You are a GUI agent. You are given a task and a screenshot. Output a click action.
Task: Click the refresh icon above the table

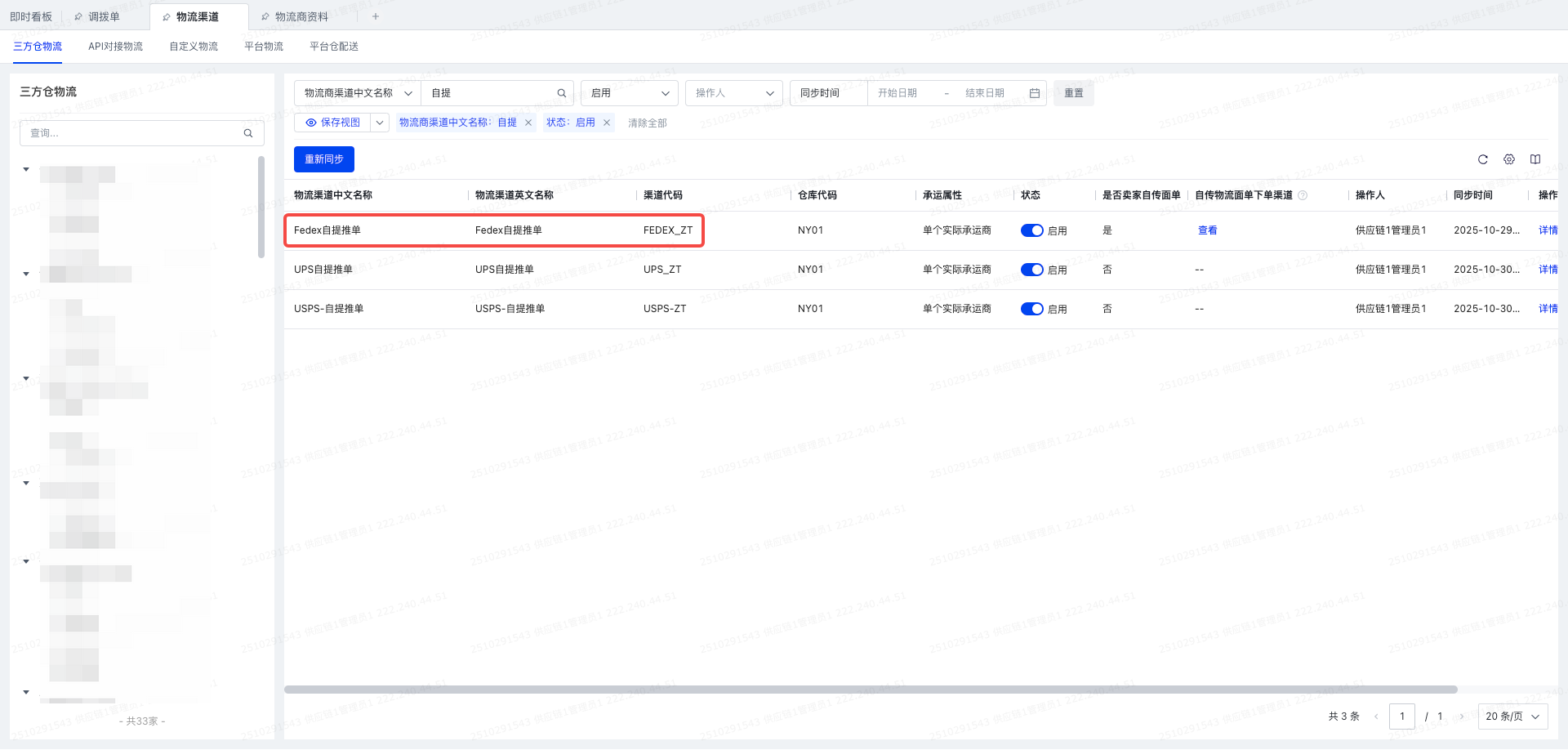coord(1483,159)
